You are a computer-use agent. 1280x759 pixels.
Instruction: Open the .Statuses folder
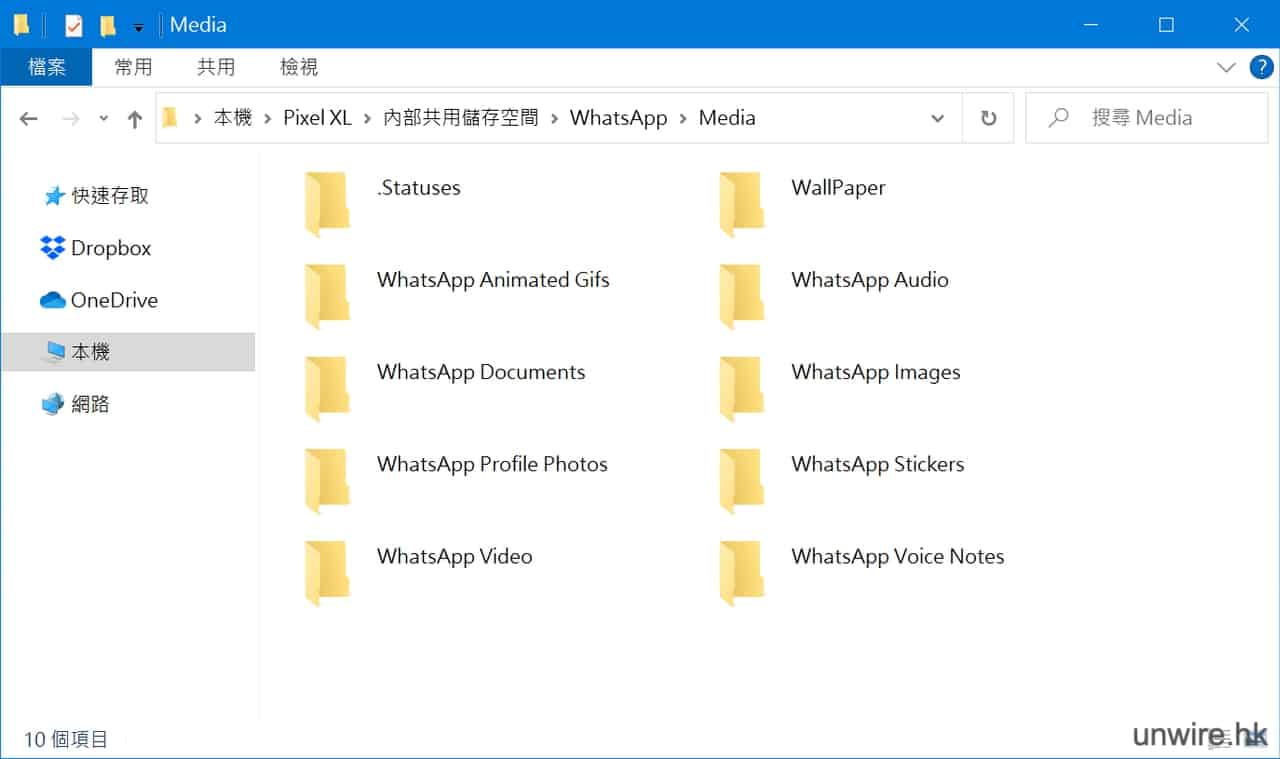pyautogui.click(x=418, y=187)
